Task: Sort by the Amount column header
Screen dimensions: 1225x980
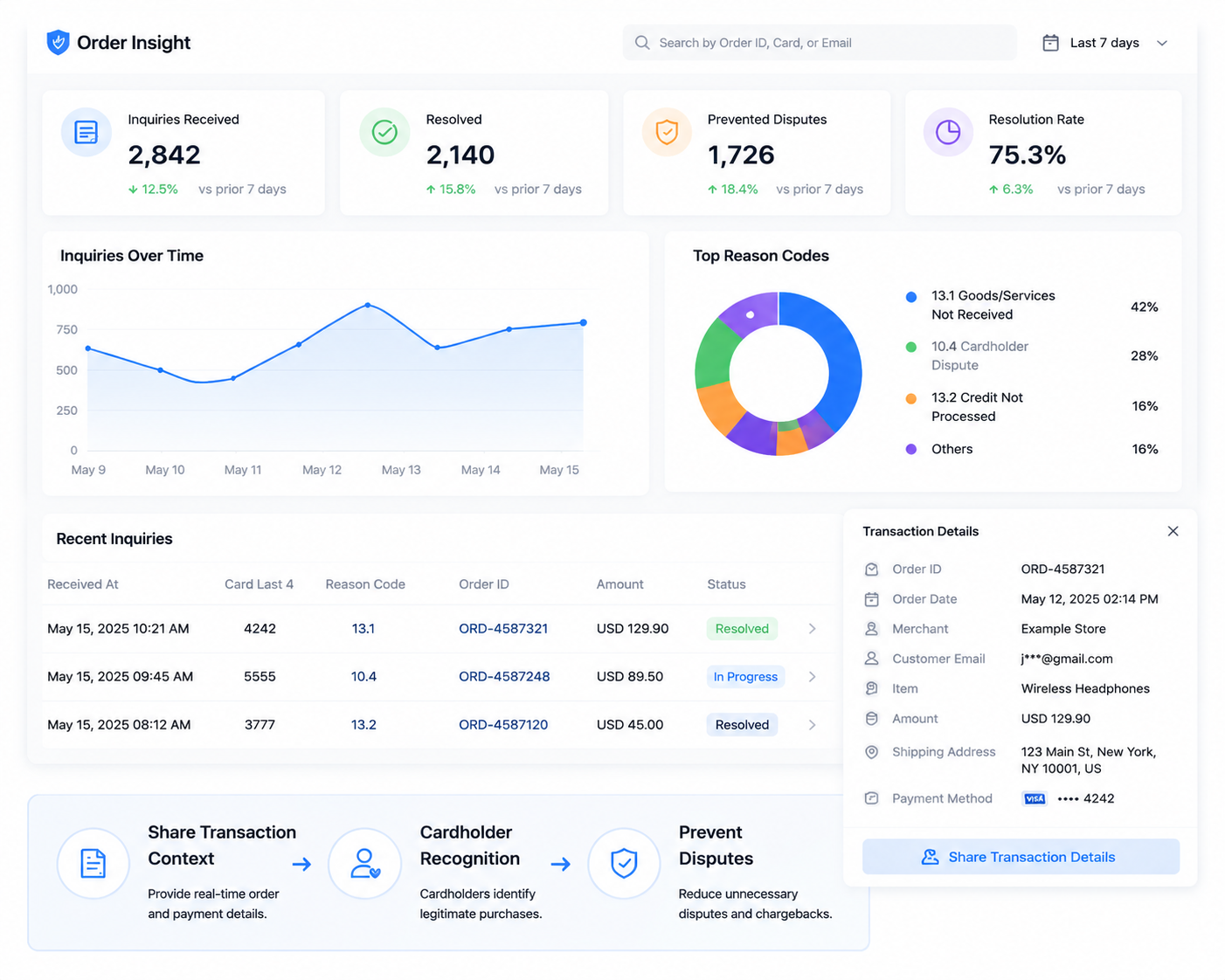Action: pyautogui.click(x=620, y=584)
